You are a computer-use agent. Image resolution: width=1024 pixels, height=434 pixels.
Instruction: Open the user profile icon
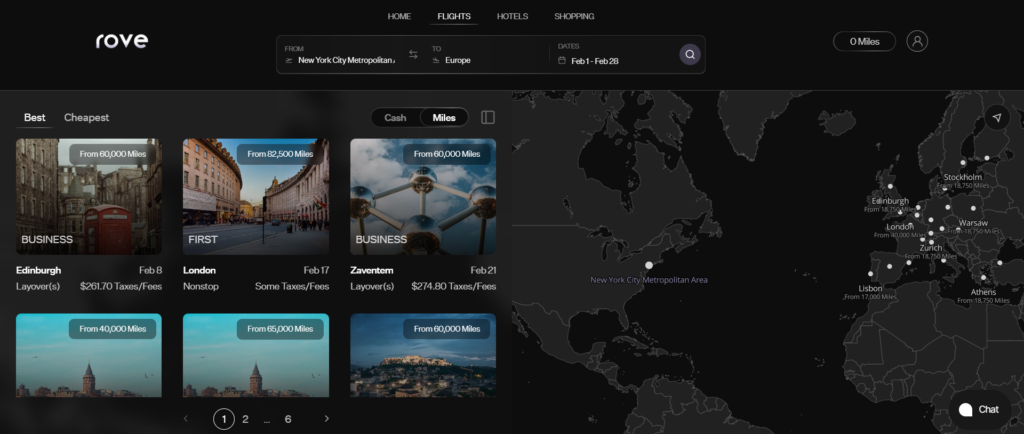917,41
